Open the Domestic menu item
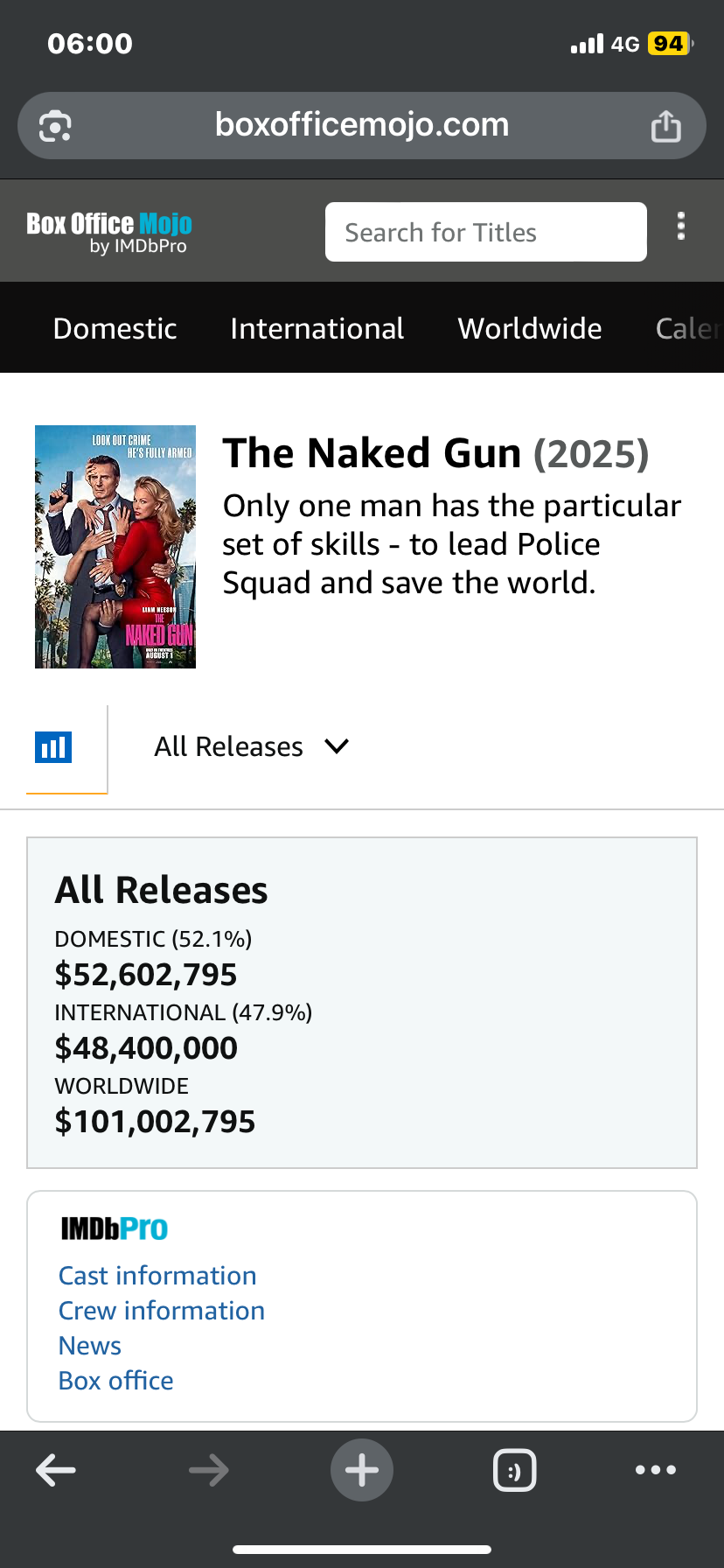This screenshot has height=1568, width=724. (x=115, y=328)
